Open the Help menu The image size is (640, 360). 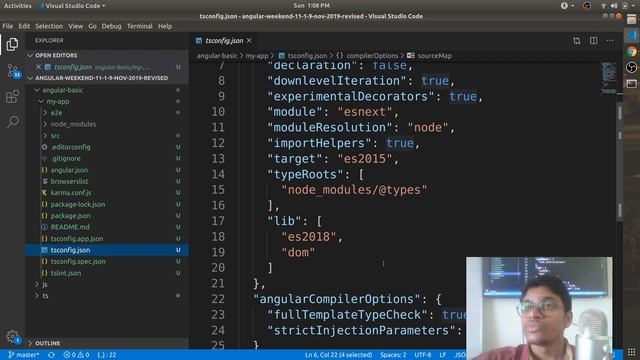click(165, 26)
